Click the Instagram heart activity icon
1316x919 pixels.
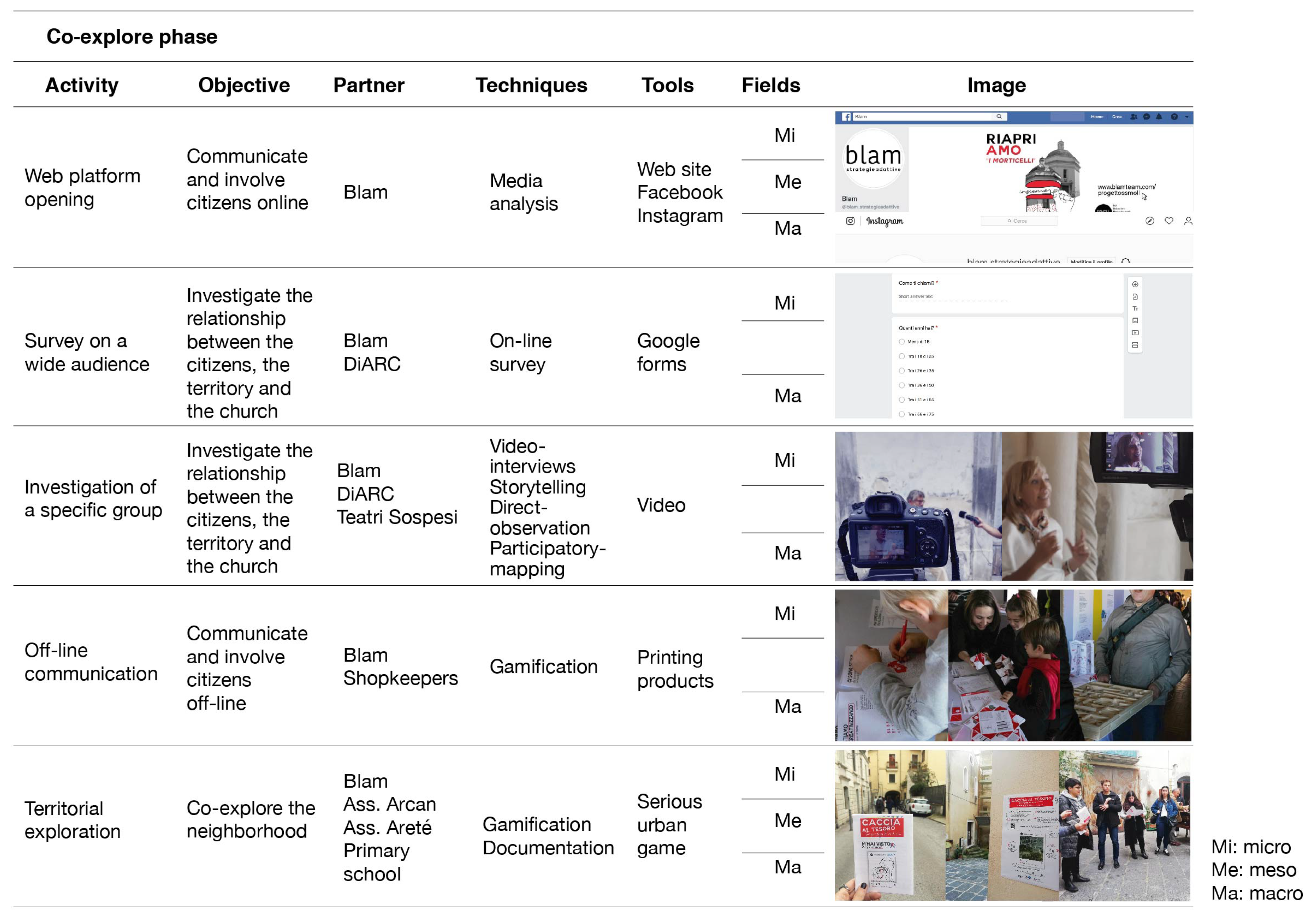(x=1169, y=221)
